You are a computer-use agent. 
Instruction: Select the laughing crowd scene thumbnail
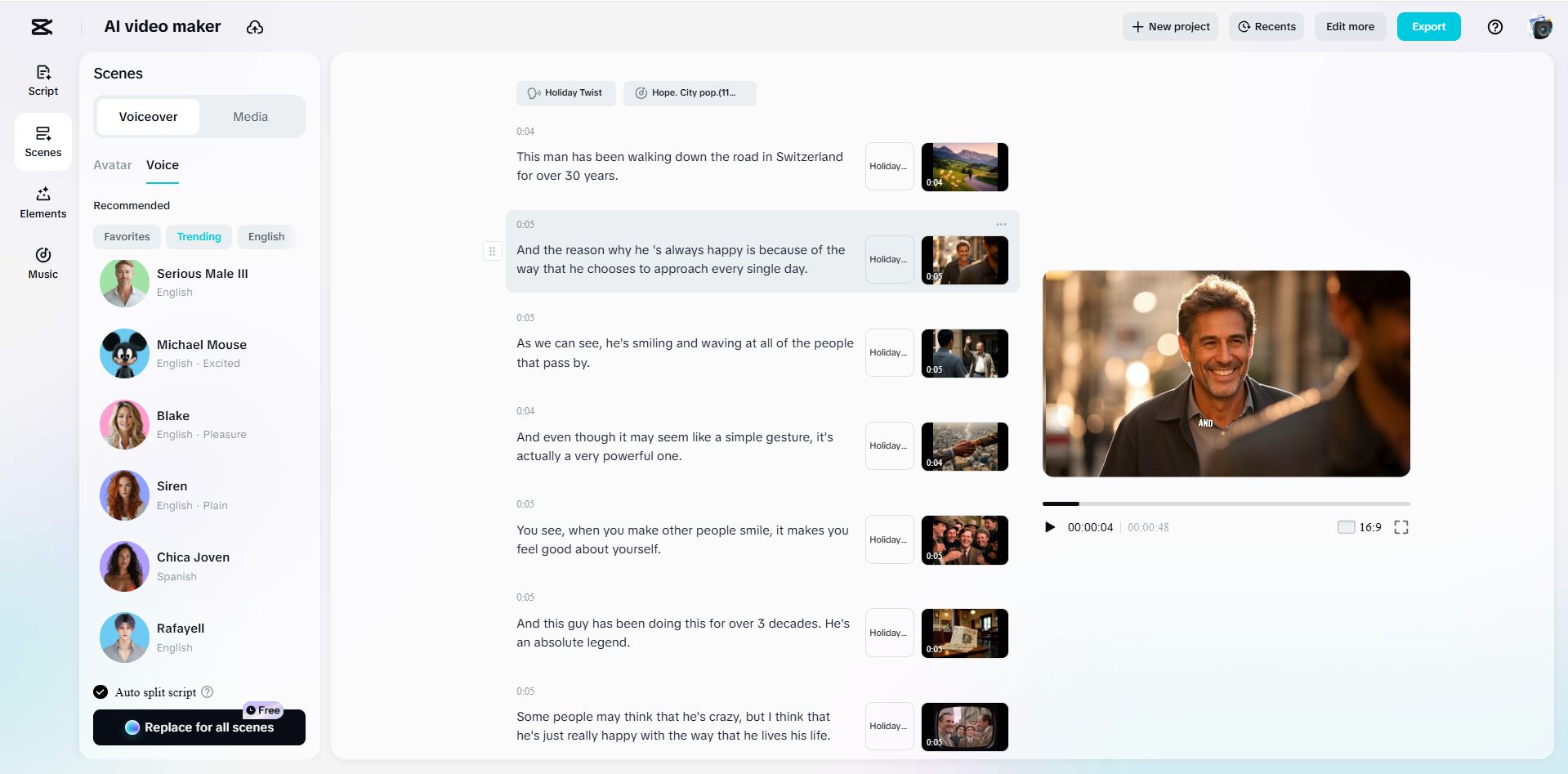point(965,540)
